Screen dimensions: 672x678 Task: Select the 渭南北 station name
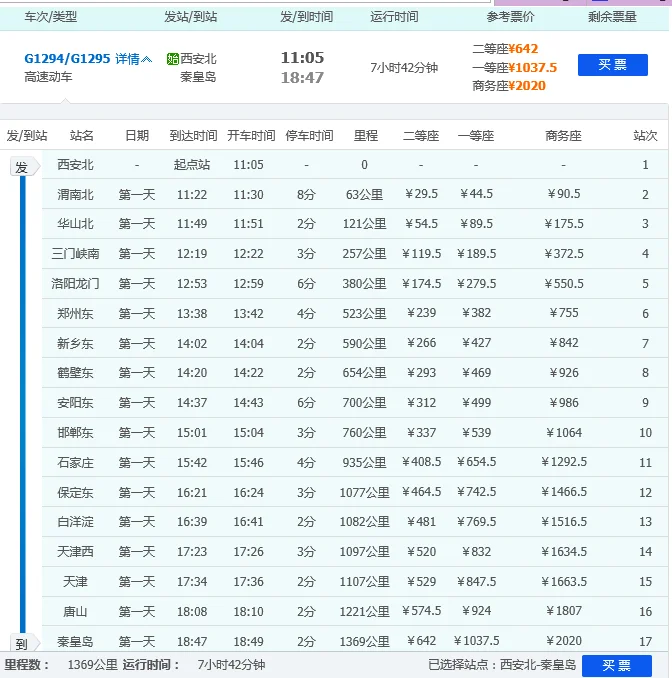[75, 195]
